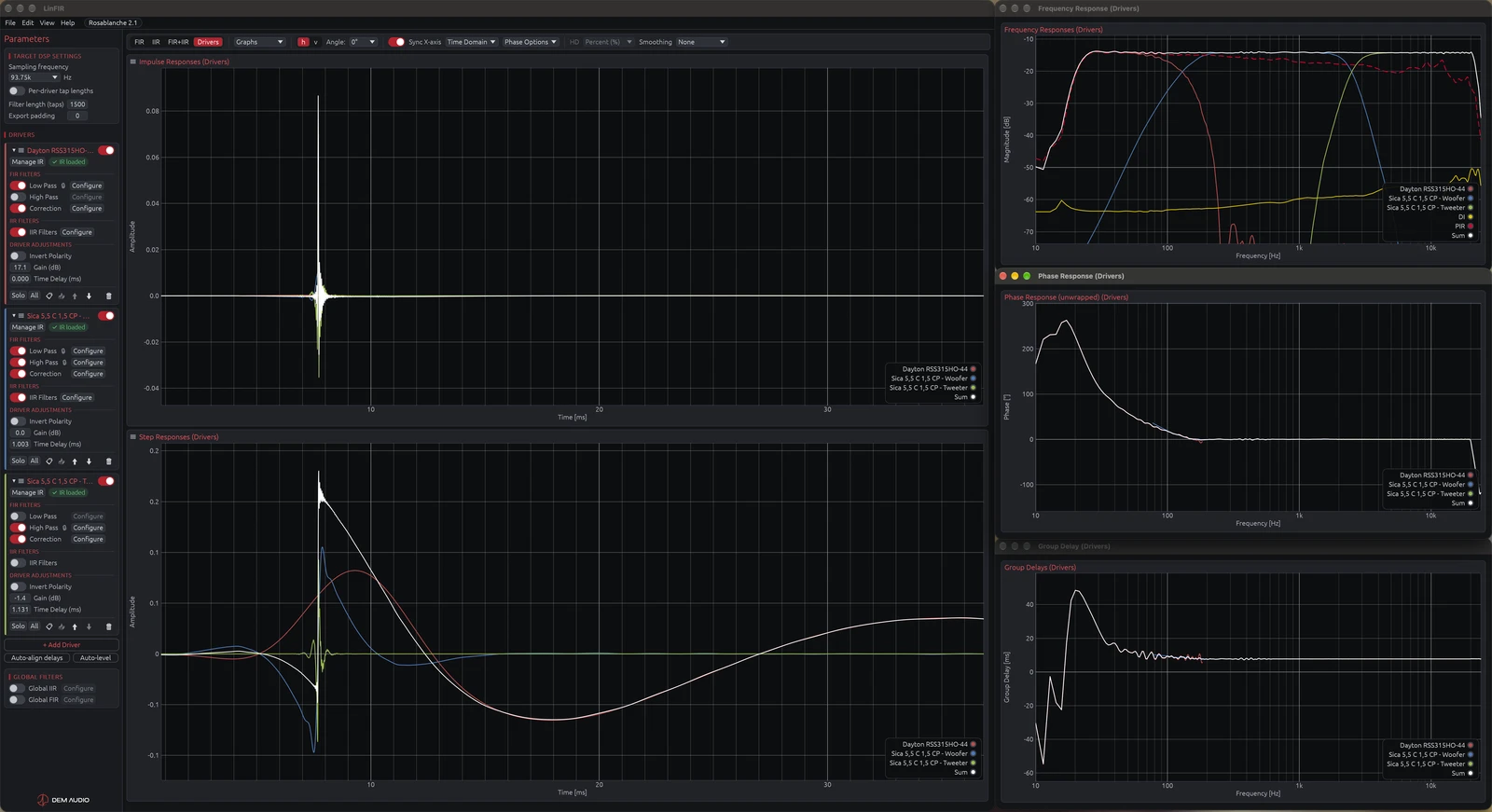
Task: Toggle Sync X-axis switch in toolbar
Action: click(396, 42)
